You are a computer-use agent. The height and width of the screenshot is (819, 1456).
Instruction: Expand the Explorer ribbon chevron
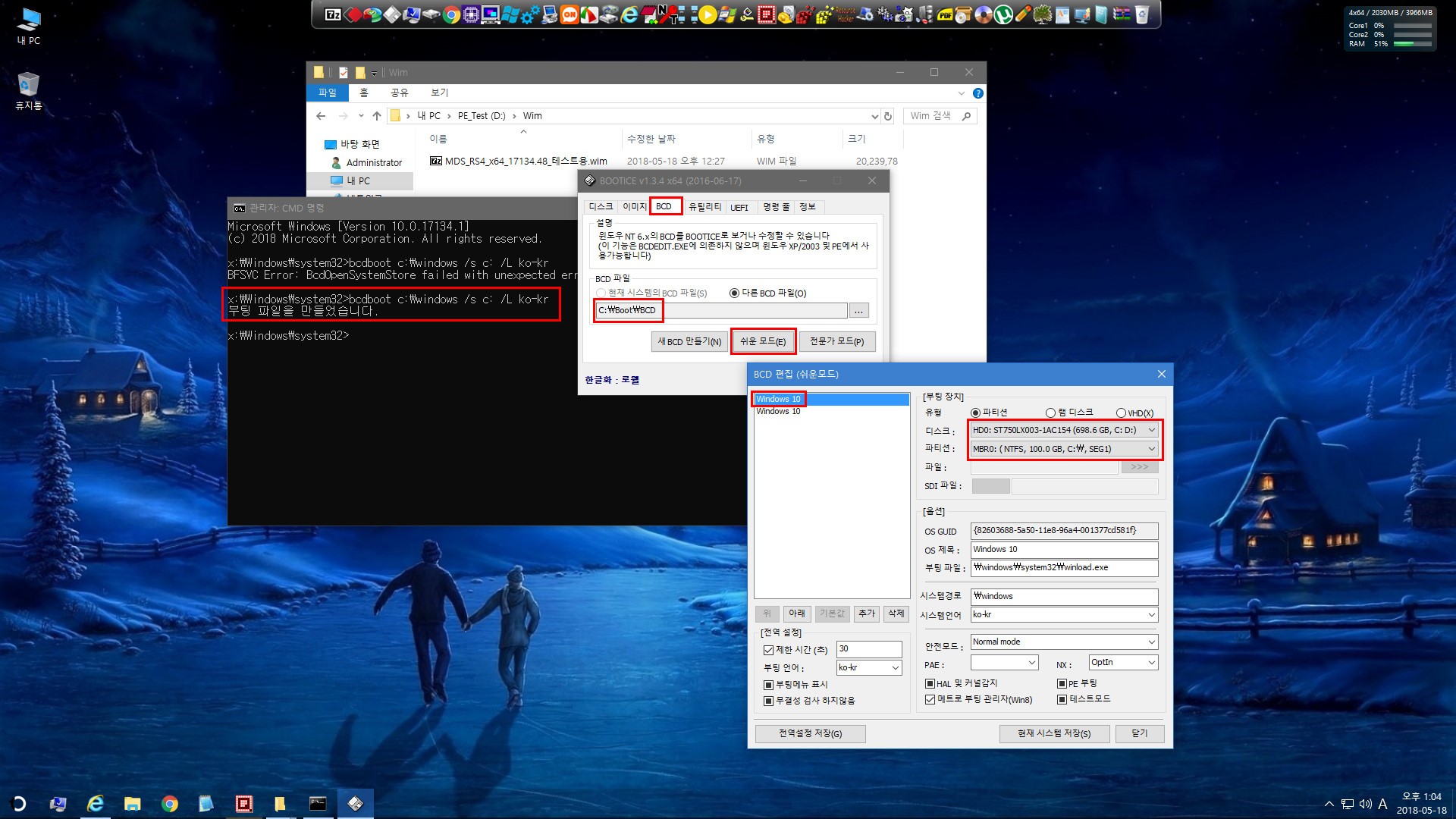click(962, 93)
